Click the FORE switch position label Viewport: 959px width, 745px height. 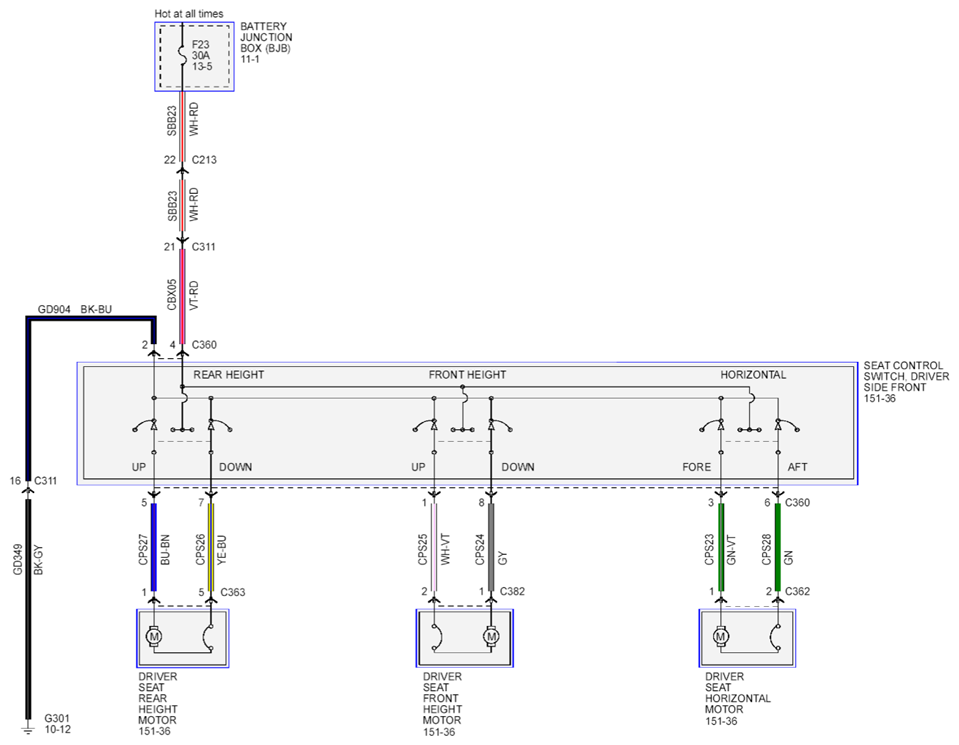[x=697, y=467]
